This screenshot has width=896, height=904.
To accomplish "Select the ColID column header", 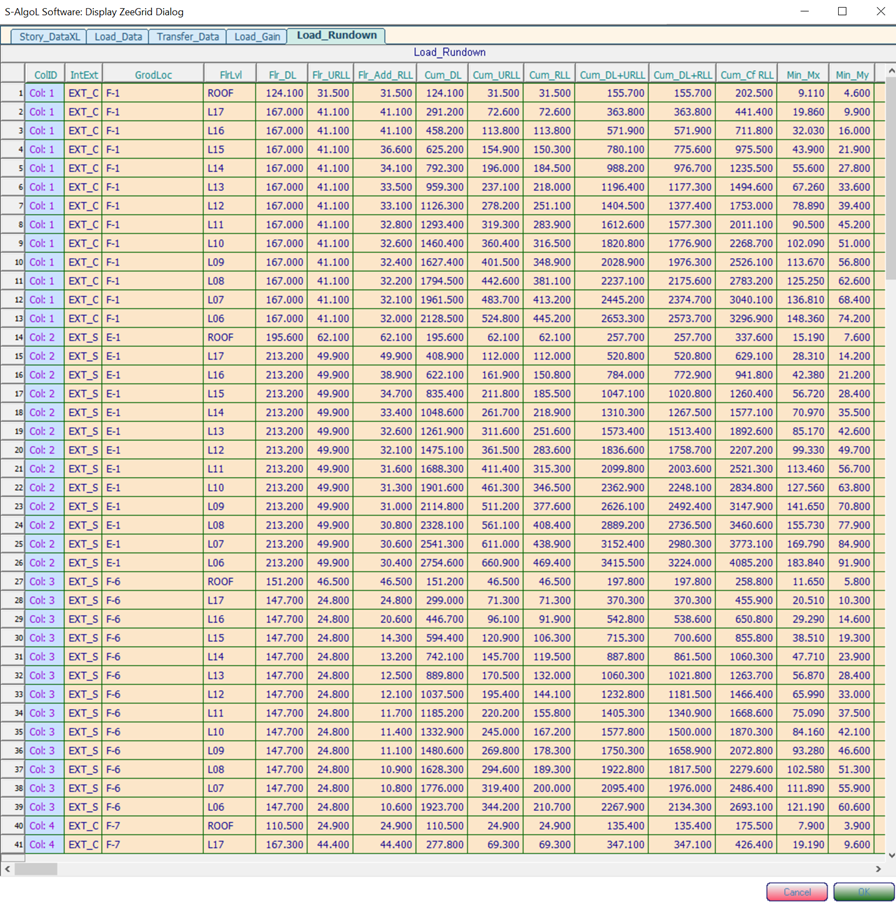I will pos(45,74).
